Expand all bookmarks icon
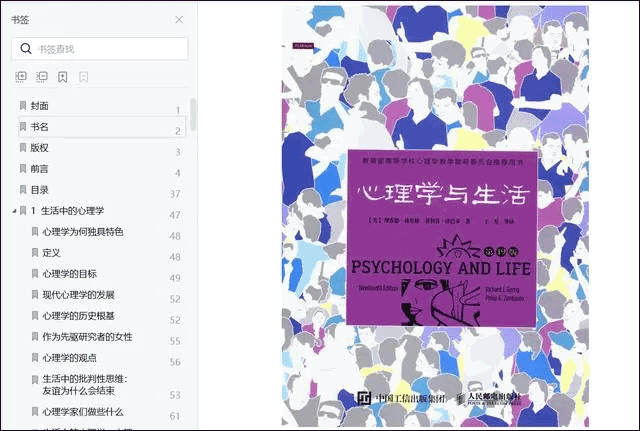640x431 pixels. pyautogui.click(x=21, y=77)
